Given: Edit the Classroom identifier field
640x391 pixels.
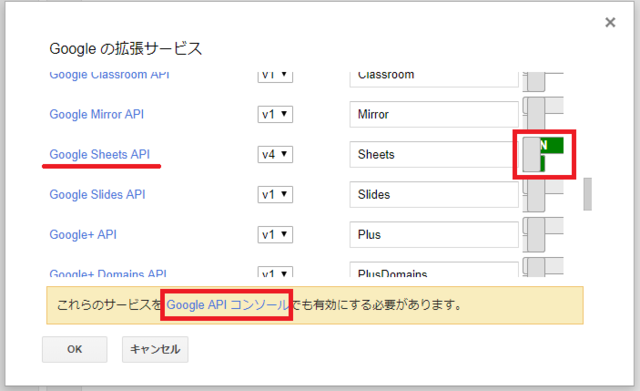Looking at the screenshot, I should [434, 79].
